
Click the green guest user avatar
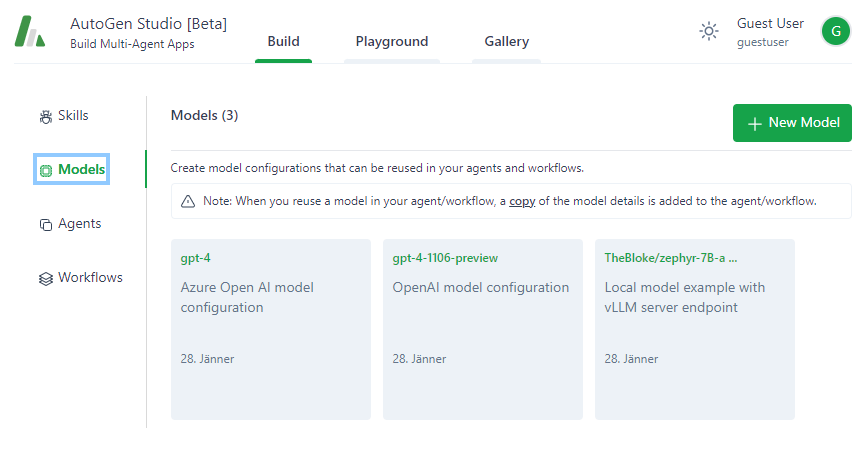(x=835, y=32)
